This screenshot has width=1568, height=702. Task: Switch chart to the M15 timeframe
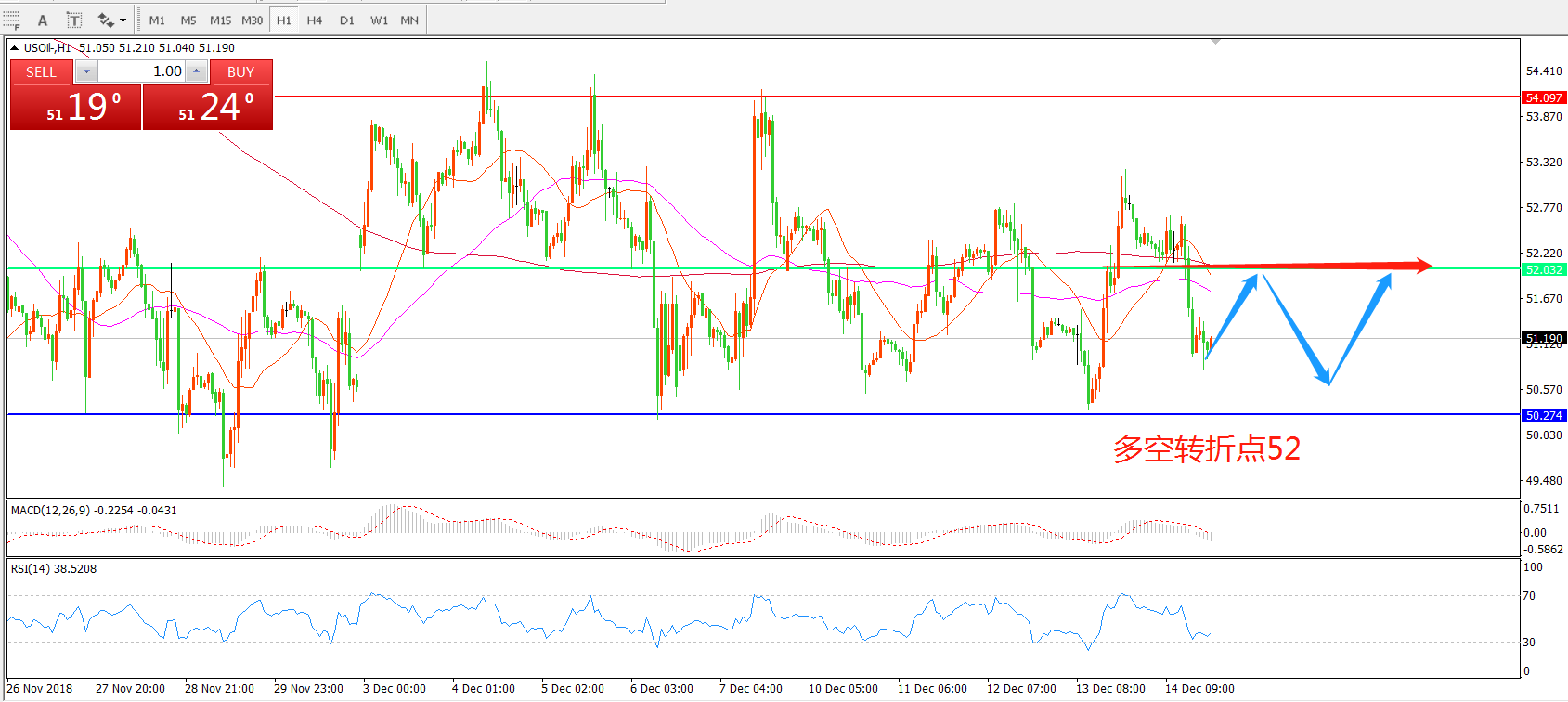[220, 19]
